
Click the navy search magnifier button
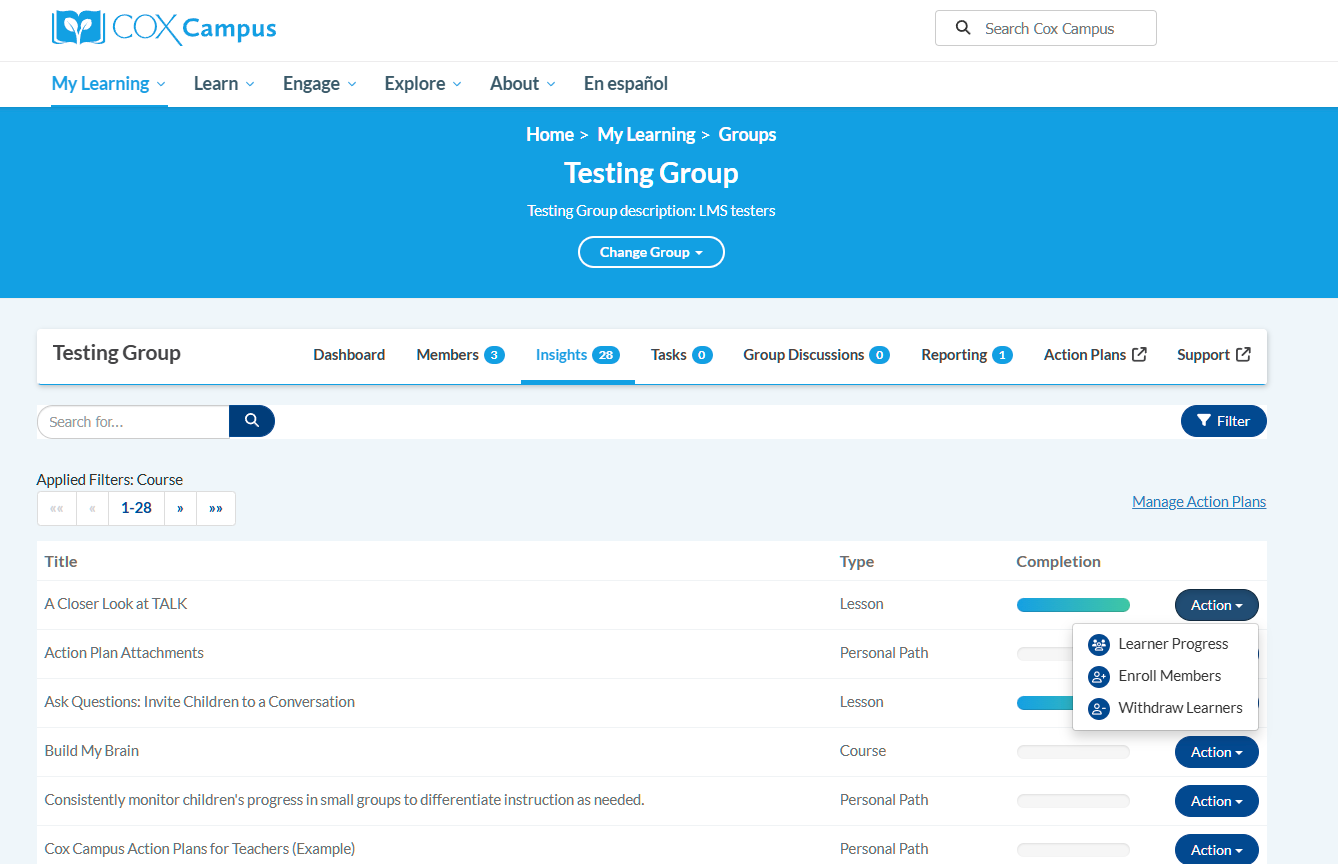pos(252,421)
